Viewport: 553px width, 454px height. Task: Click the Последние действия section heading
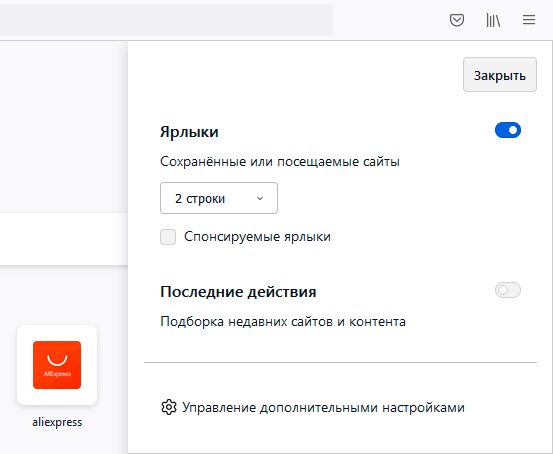(x=238, y=292)
